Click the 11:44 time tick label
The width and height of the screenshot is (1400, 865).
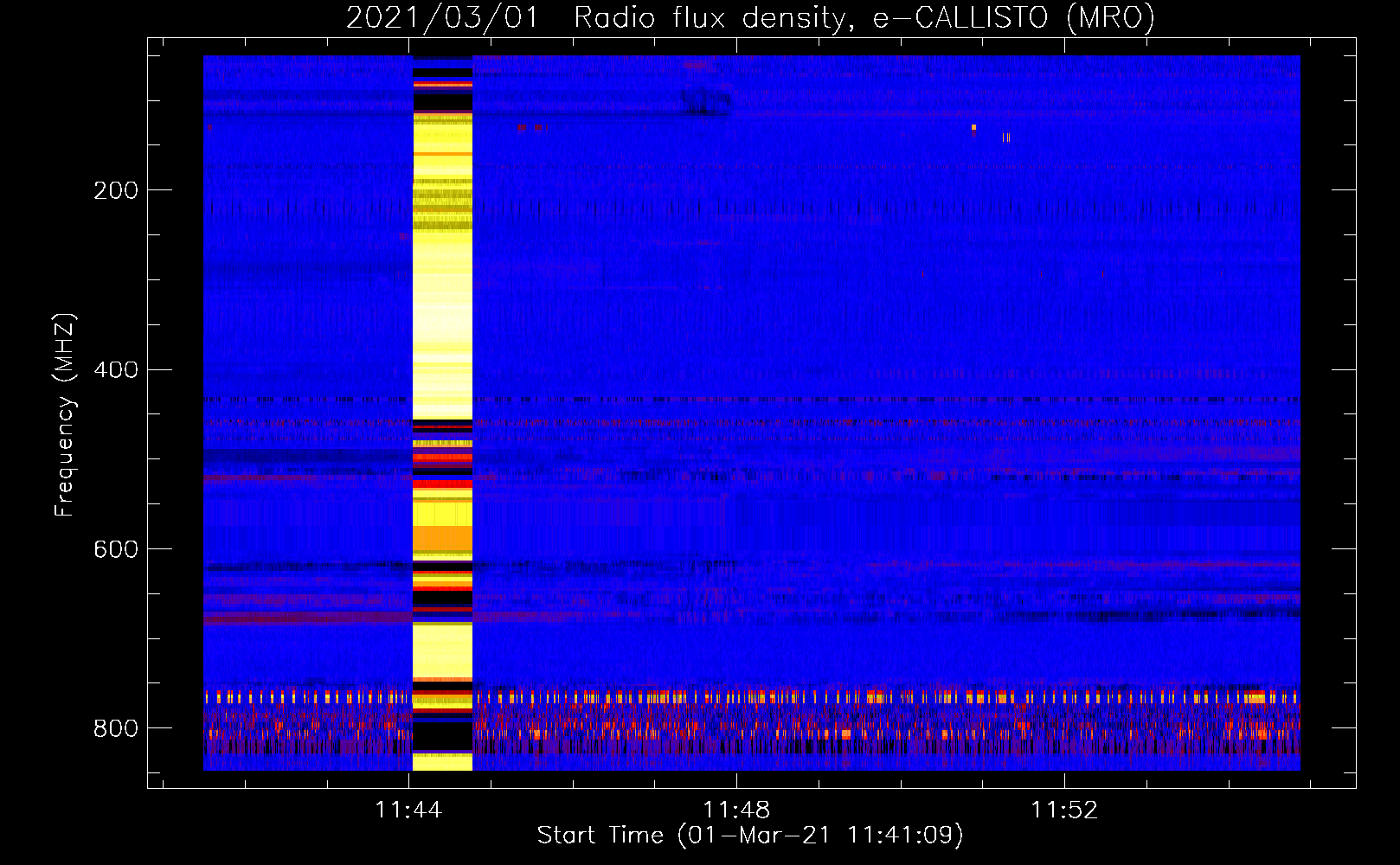point(408,810)
